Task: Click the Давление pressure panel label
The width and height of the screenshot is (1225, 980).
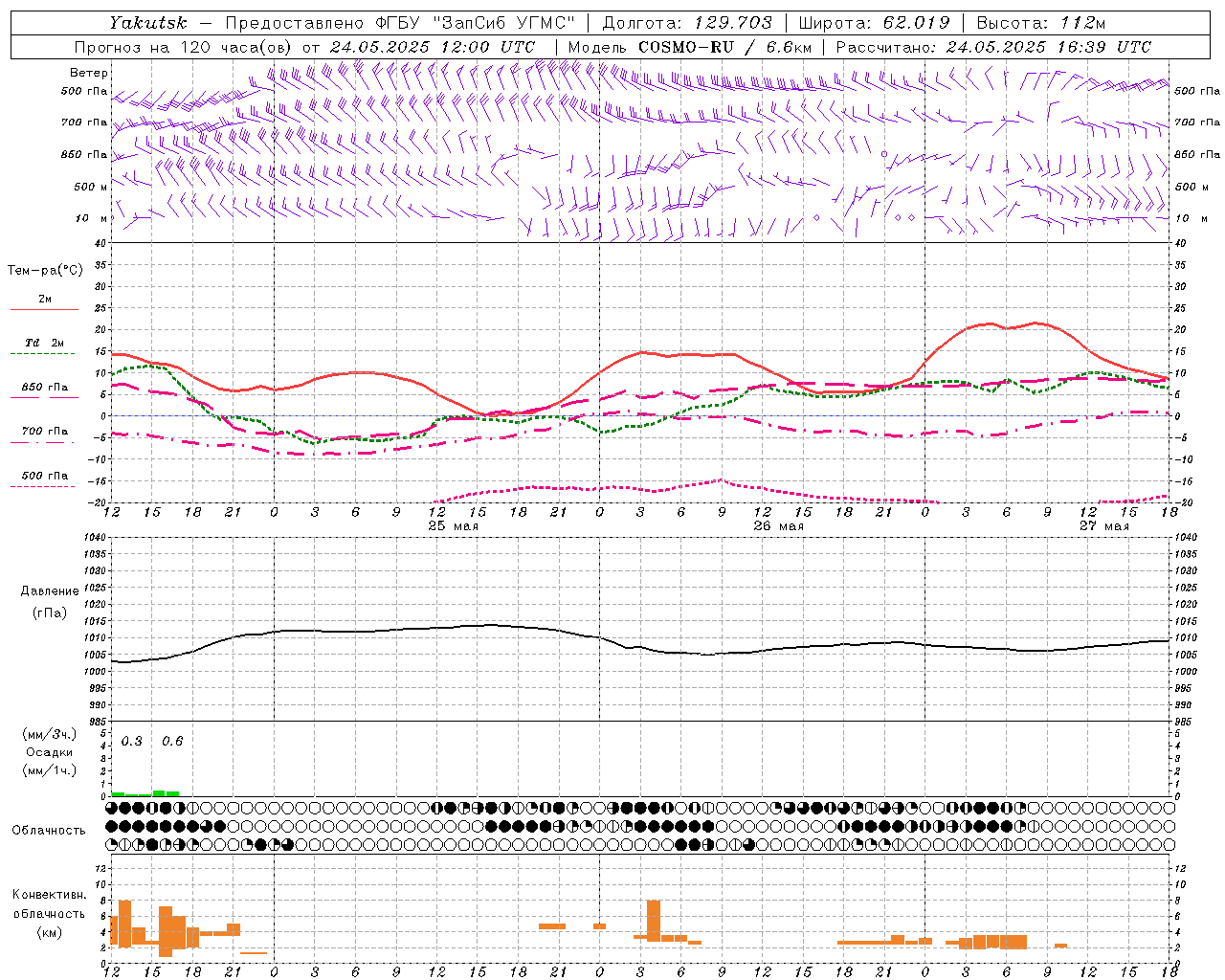Action: pyautogui.click(x=50, y=591)
